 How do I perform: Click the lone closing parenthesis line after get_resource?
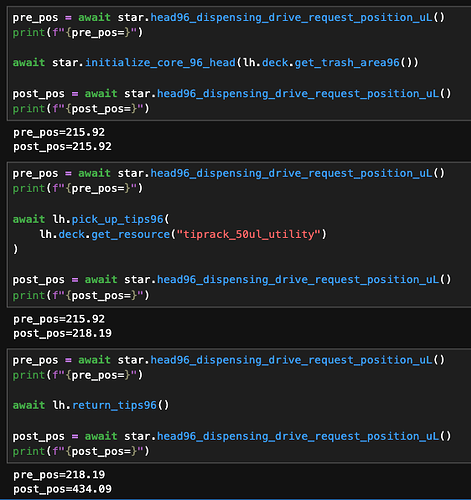[x=15, y=249]
